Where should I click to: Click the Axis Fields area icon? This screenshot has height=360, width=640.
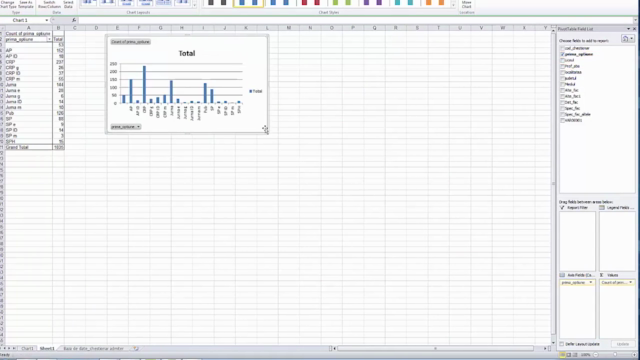pyautogui.click(x=562, y=275)
